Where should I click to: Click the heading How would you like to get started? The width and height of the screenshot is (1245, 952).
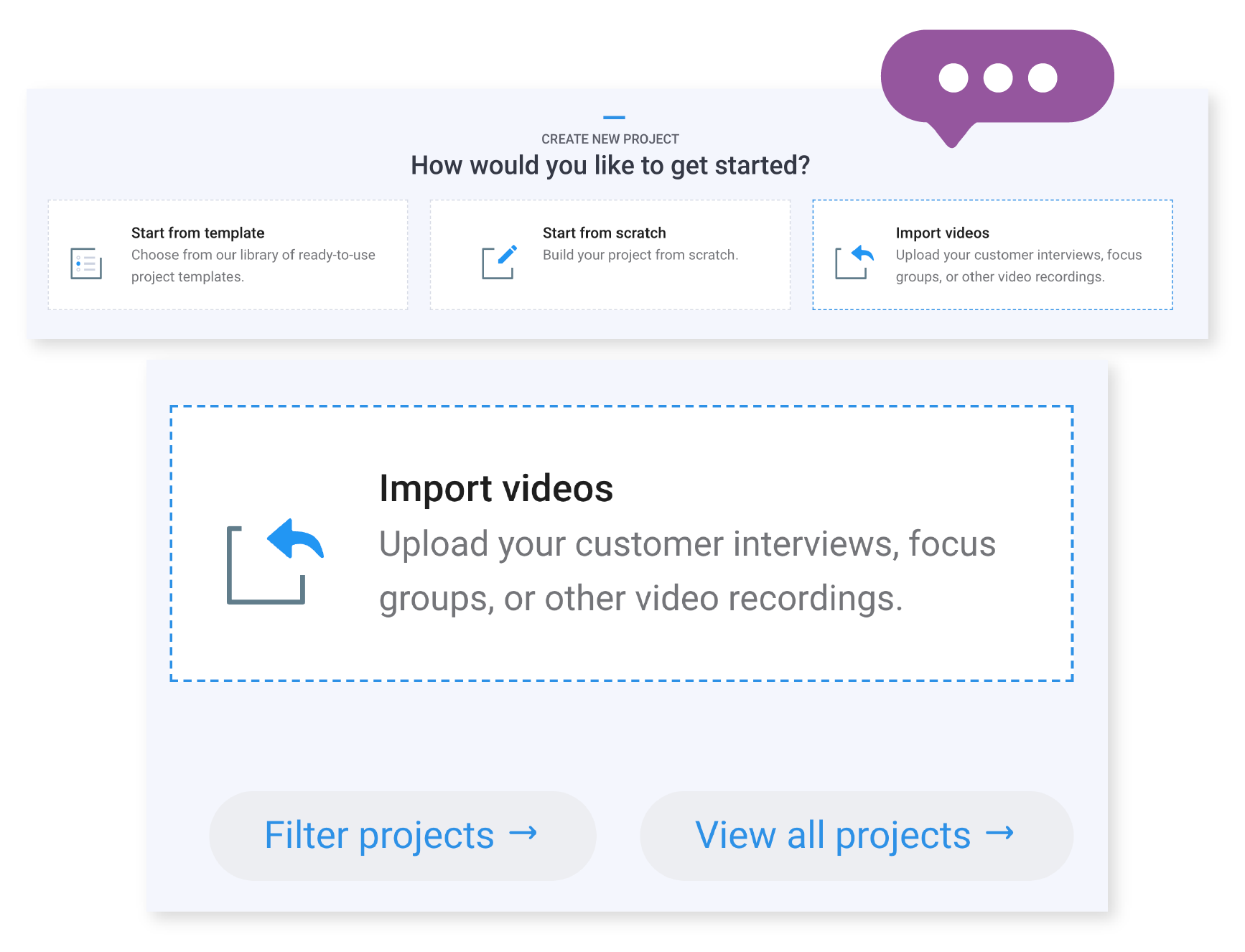611,164
